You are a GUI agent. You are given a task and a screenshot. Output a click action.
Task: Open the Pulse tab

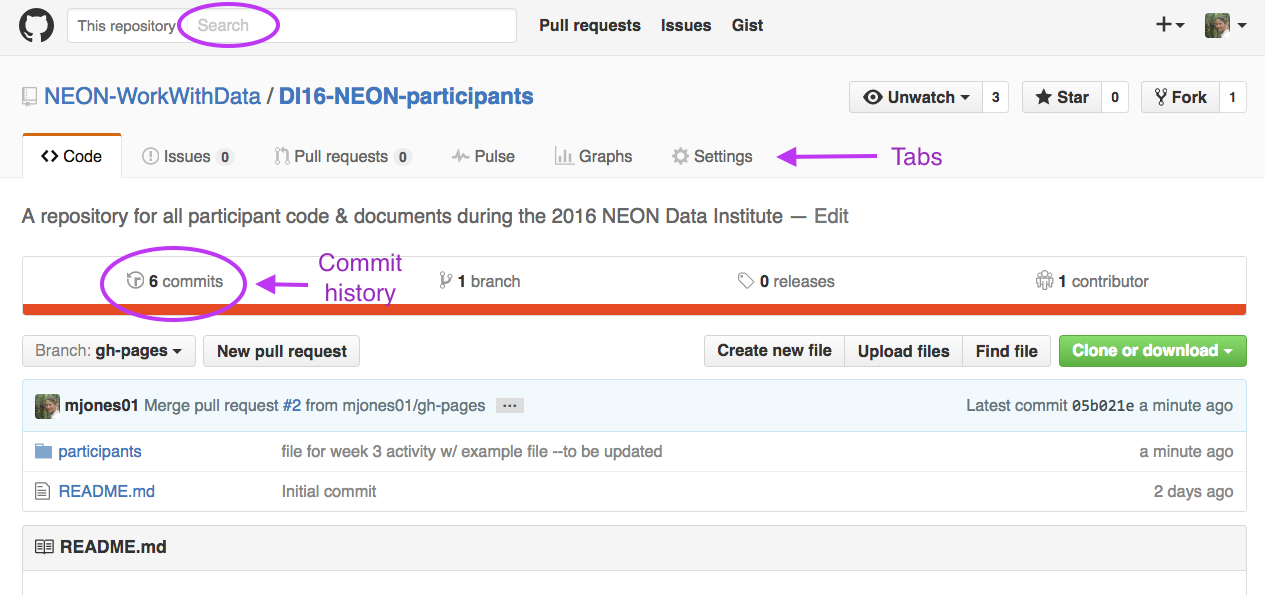(x=483, y=156)
